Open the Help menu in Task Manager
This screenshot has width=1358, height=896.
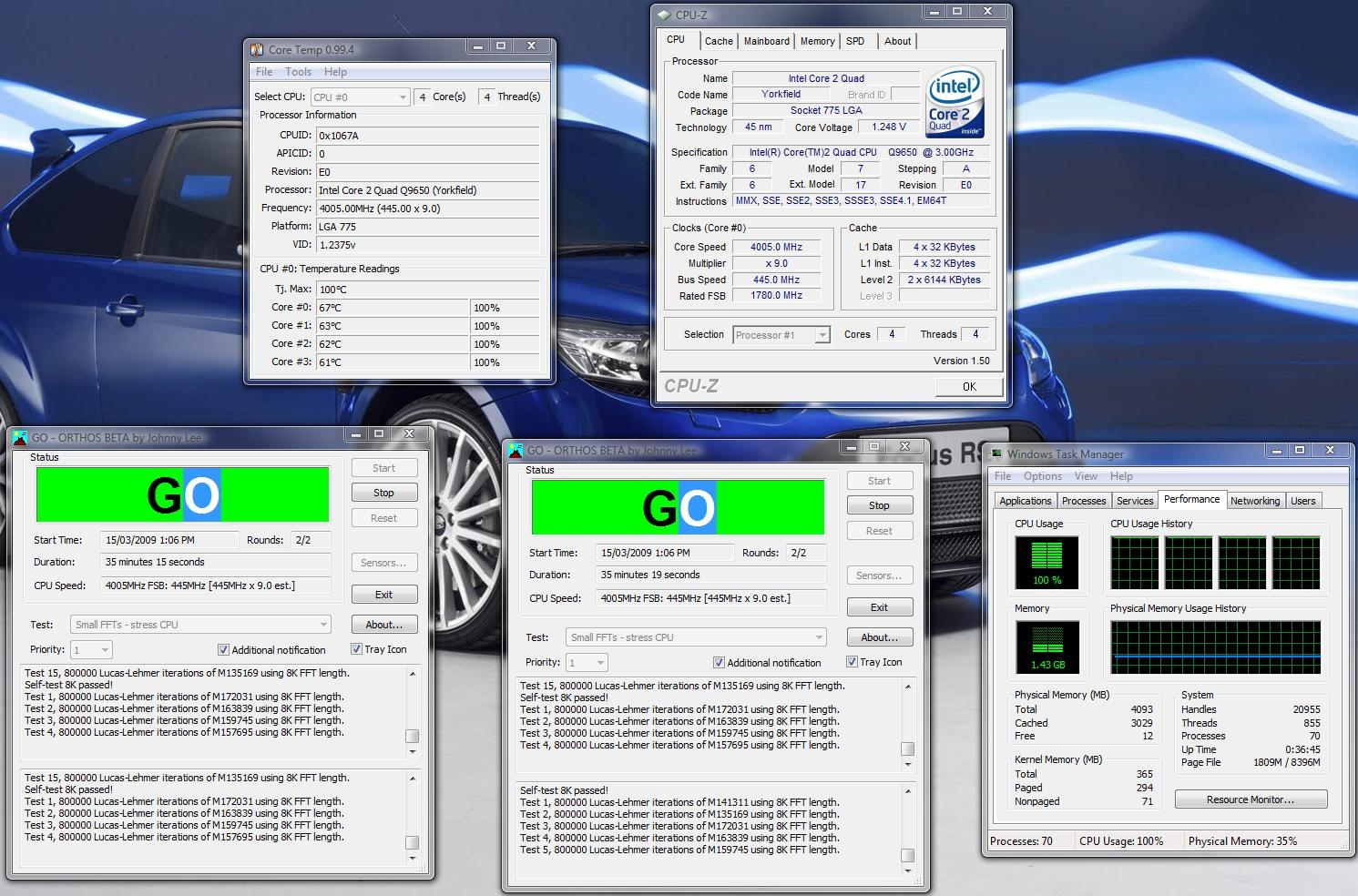click(x=1121, y=476)
